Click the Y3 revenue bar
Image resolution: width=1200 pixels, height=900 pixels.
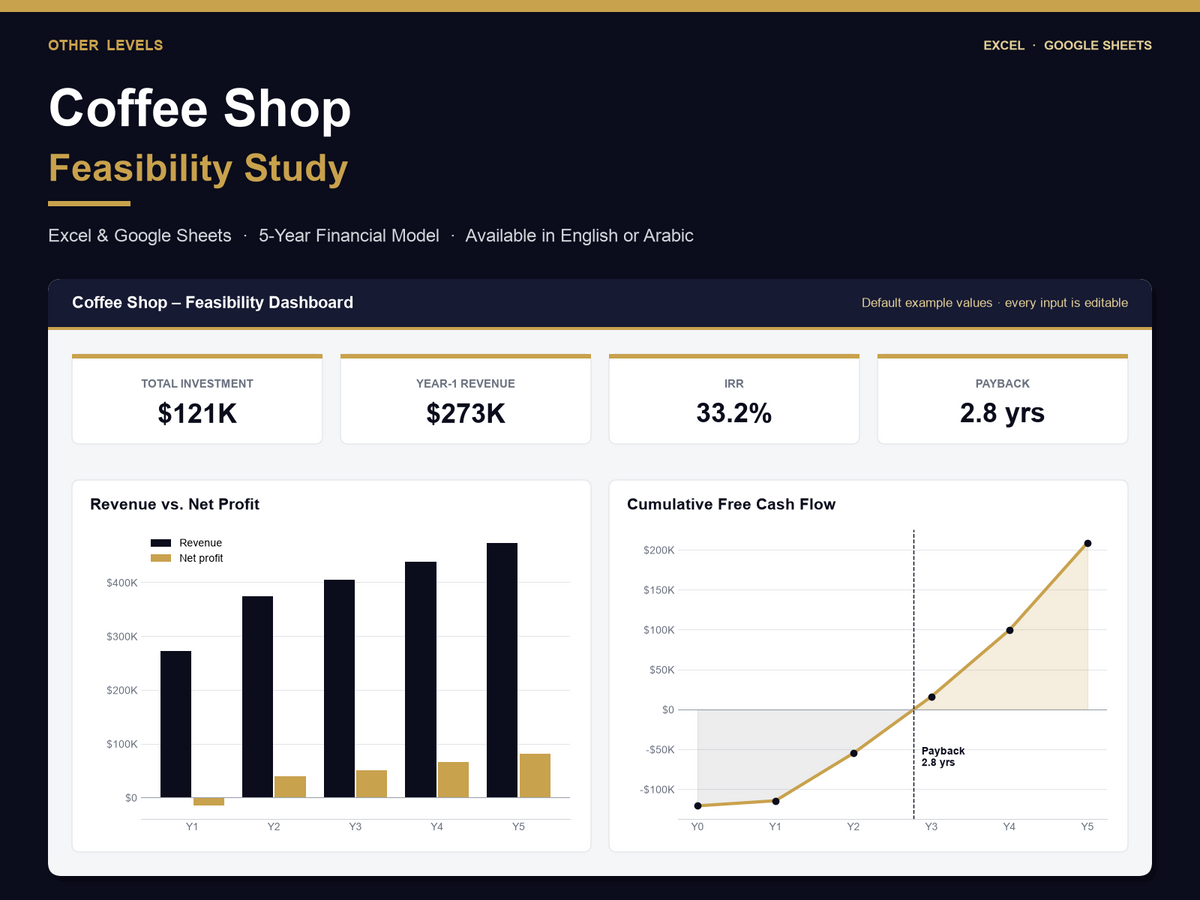[x=339, y=689]
